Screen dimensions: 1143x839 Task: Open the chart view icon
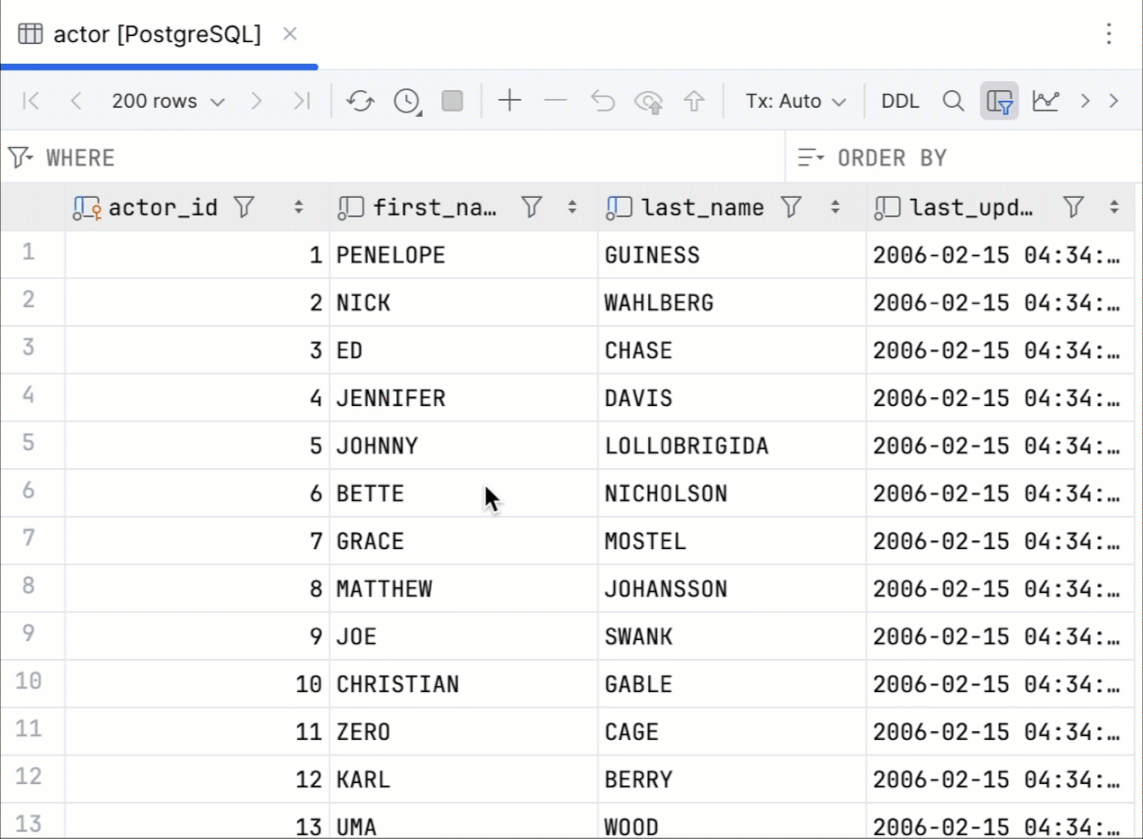tap(1045, 101)
